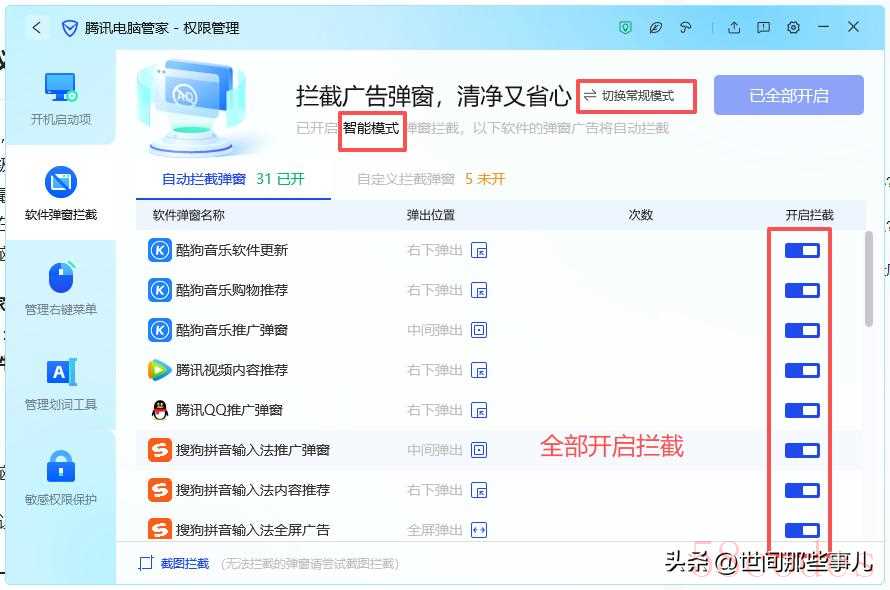Screen dimensions: 890x590
Task: Click 中间弹出 text for 酷狗音乐推广弹窗
Action: point(435,330)
